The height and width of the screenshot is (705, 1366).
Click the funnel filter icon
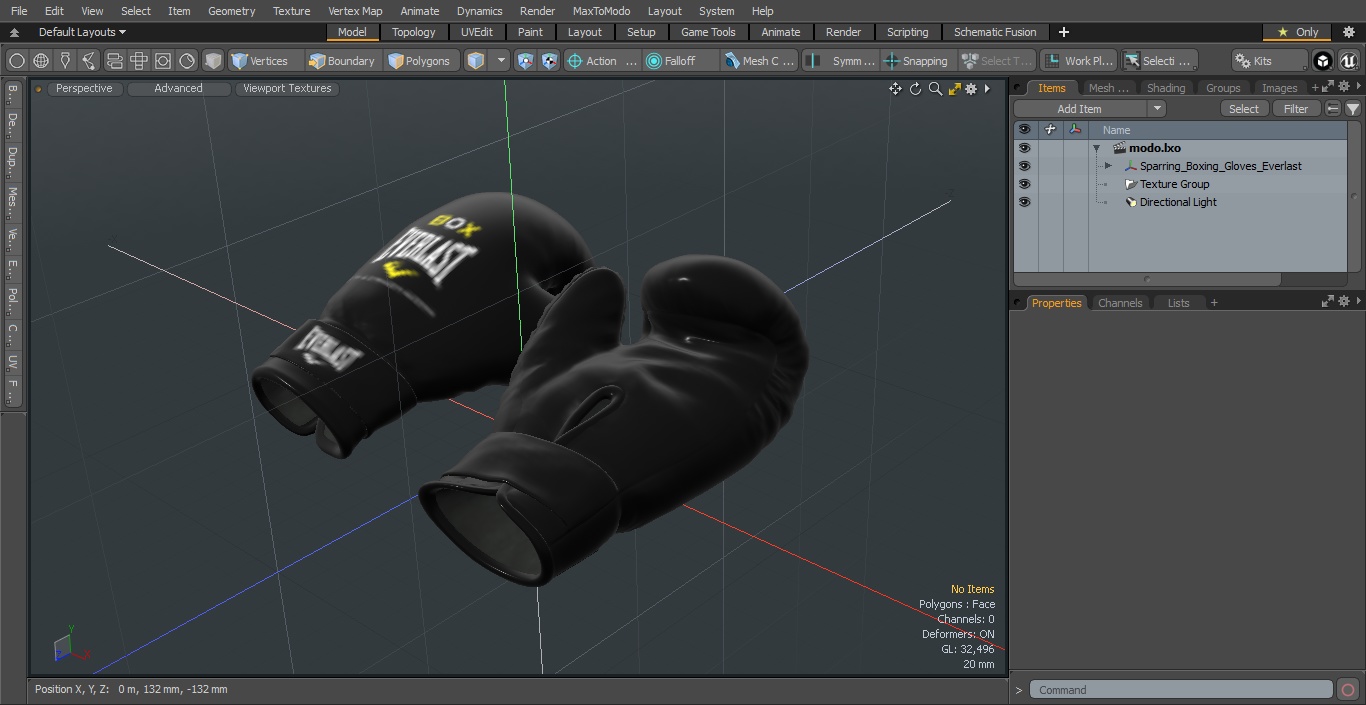[1352, 109]
